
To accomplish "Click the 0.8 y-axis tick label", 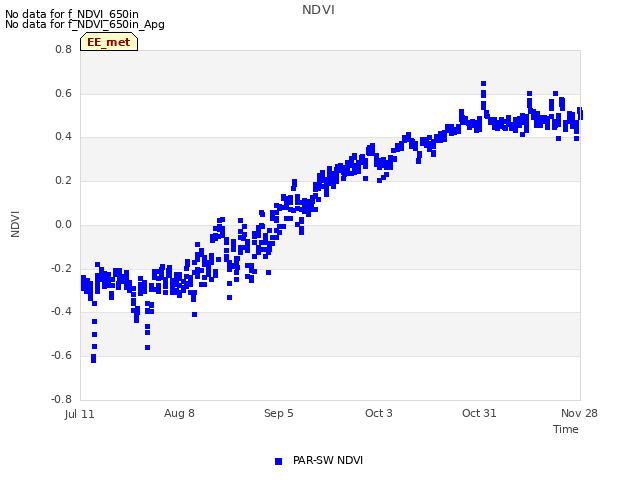I will click(64, 49).
